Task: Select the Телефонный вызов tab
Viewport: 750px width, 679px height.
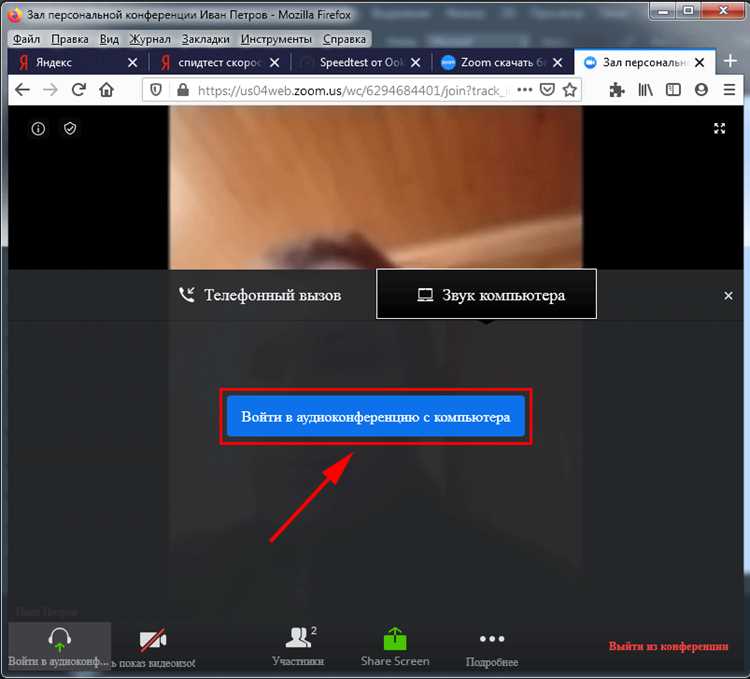Action: click(x=260, y=295)
